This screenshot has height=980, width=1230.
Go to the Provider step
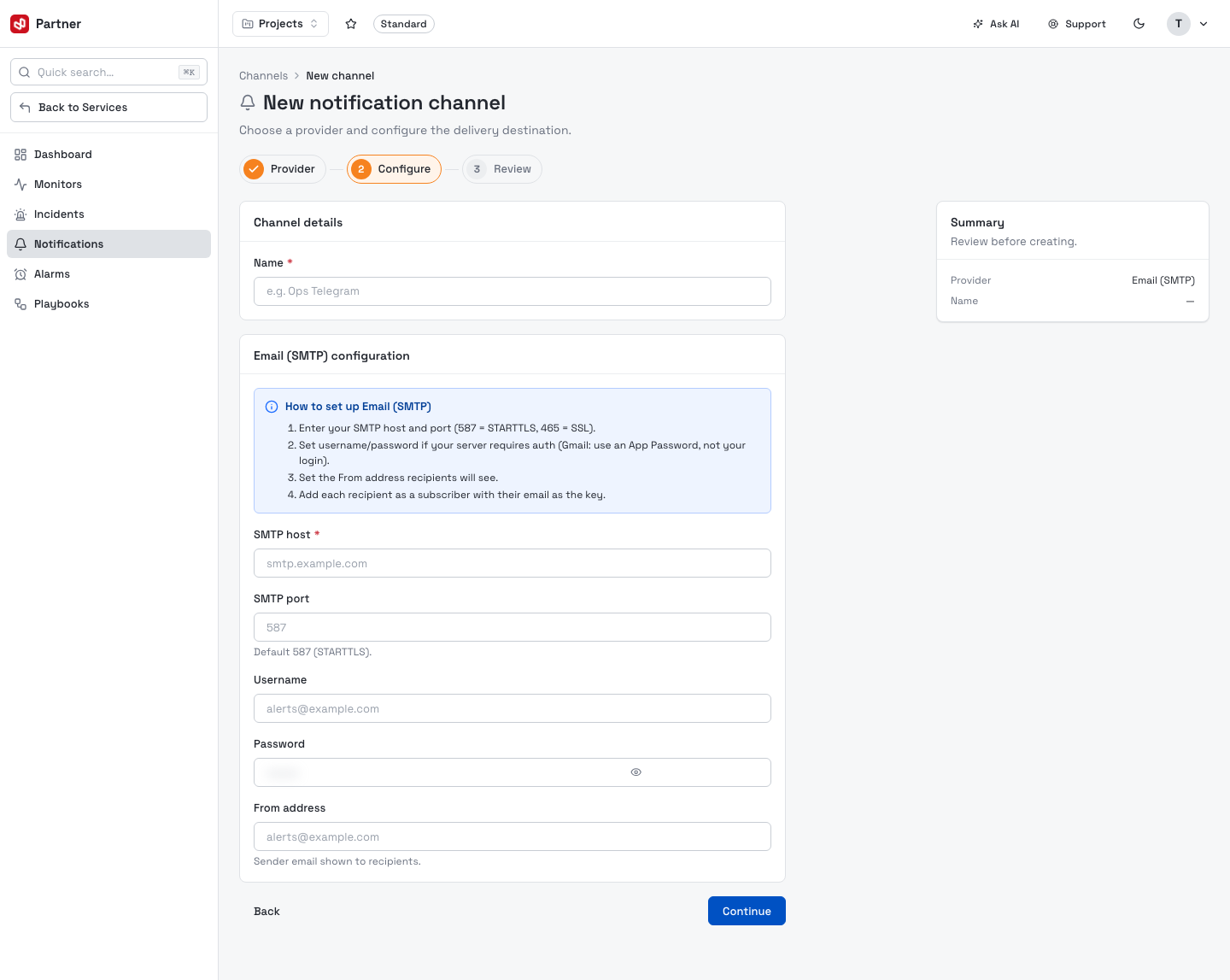[x=283, y=169]
